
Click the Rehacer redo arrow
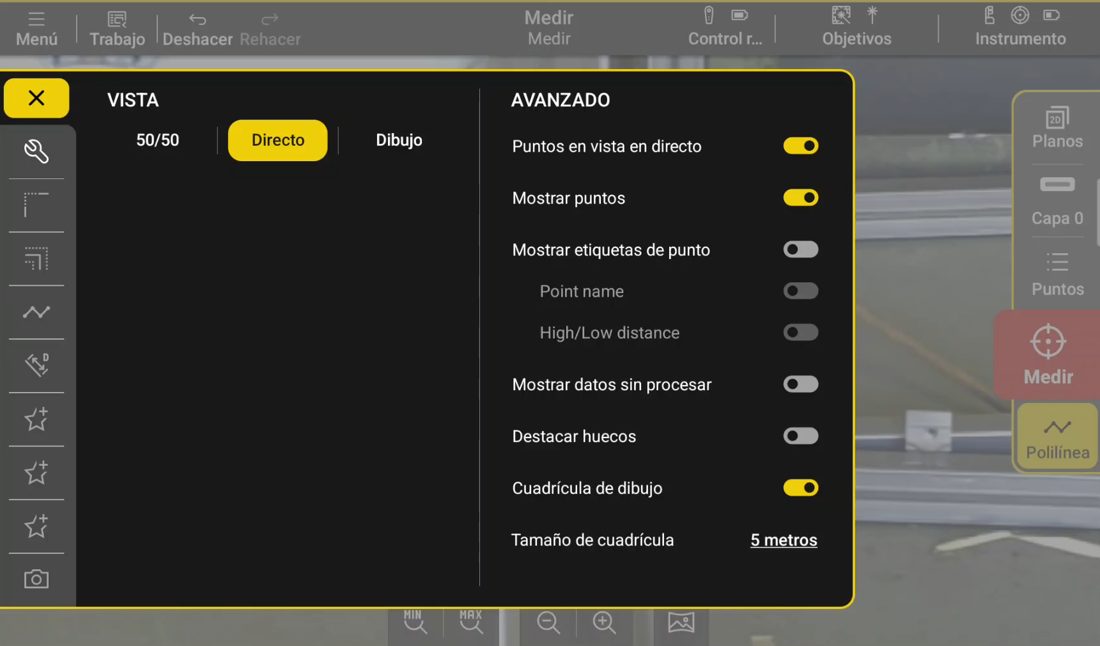tap(270, 29)
